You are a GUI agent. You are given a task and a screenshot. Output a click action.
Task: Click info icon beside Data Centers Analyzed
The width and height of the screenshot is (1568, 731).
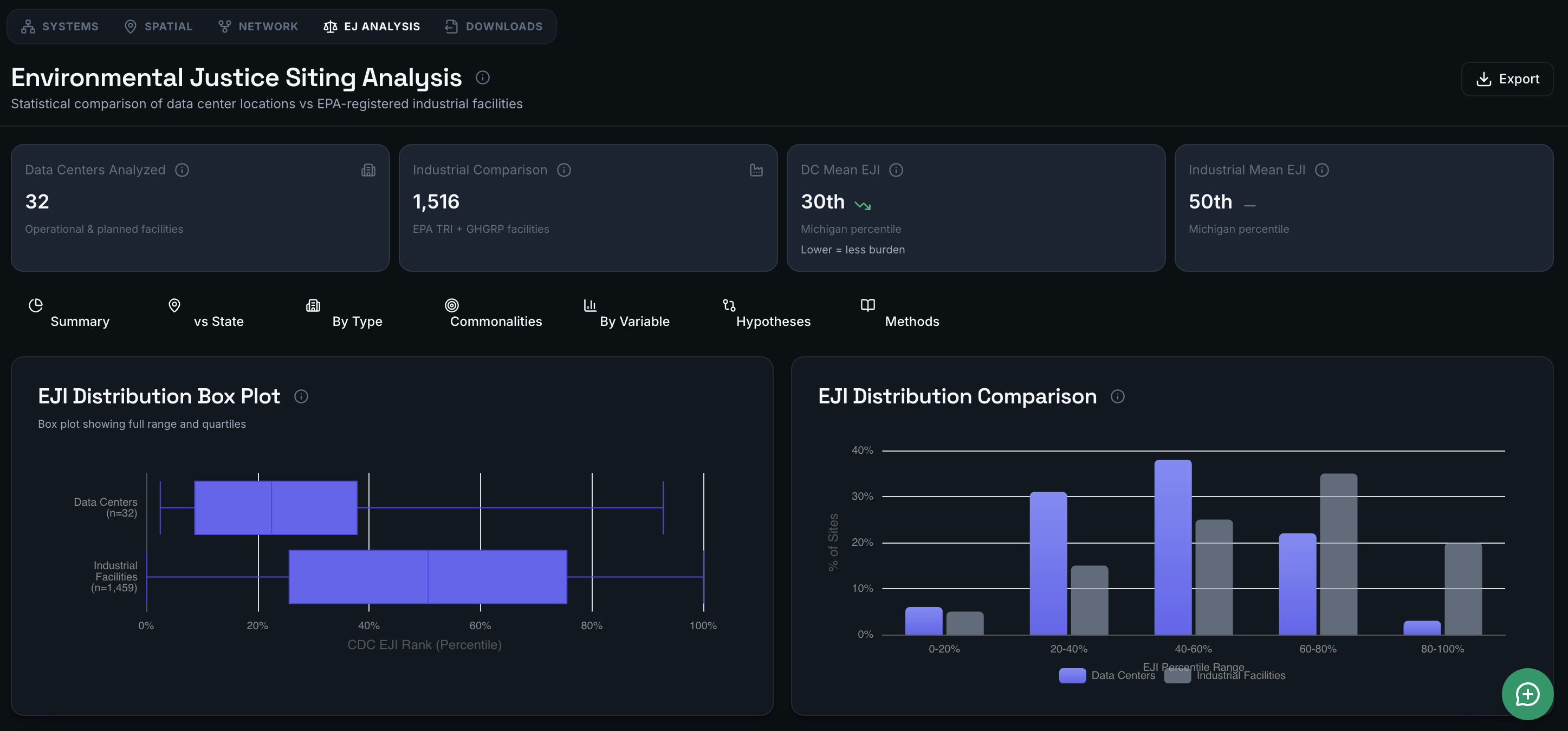(182, 170)
